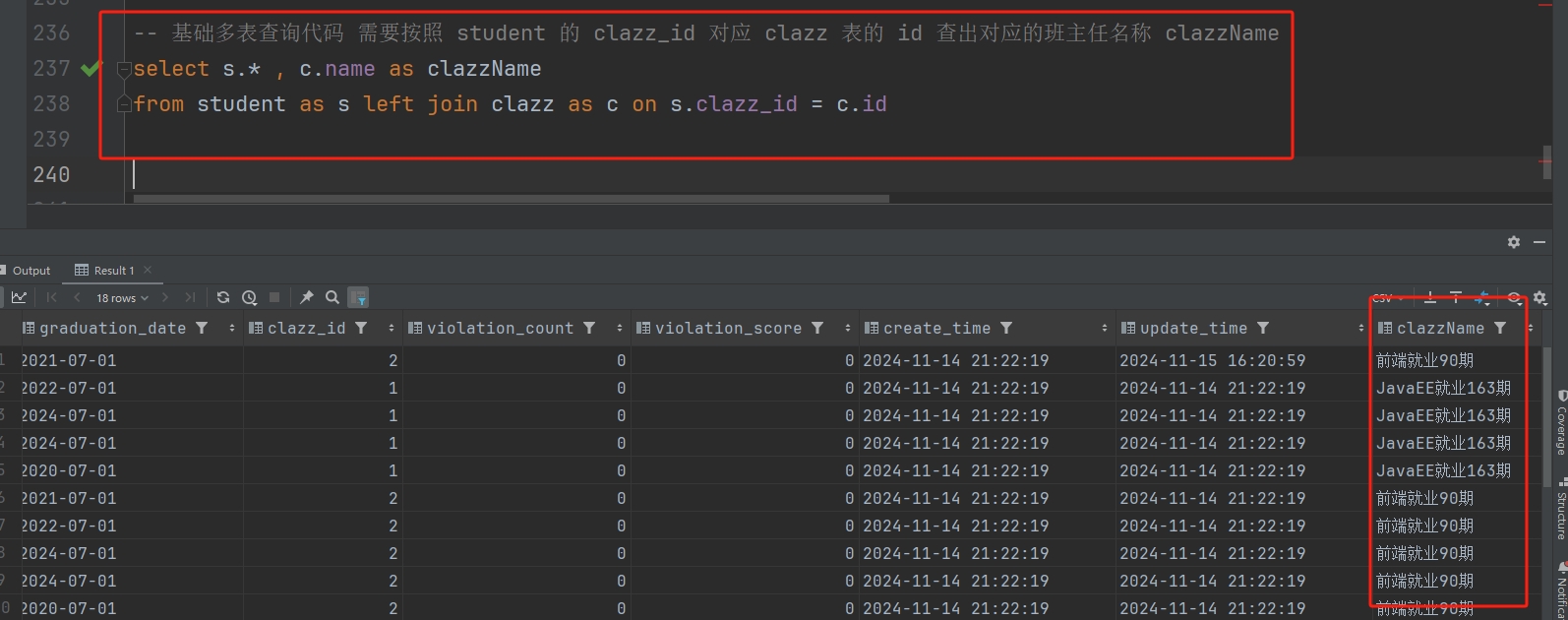Select the Result 1 tab
Image resolution: width=1568 pixels, height=620 pixels.
[x=113, y=271]
